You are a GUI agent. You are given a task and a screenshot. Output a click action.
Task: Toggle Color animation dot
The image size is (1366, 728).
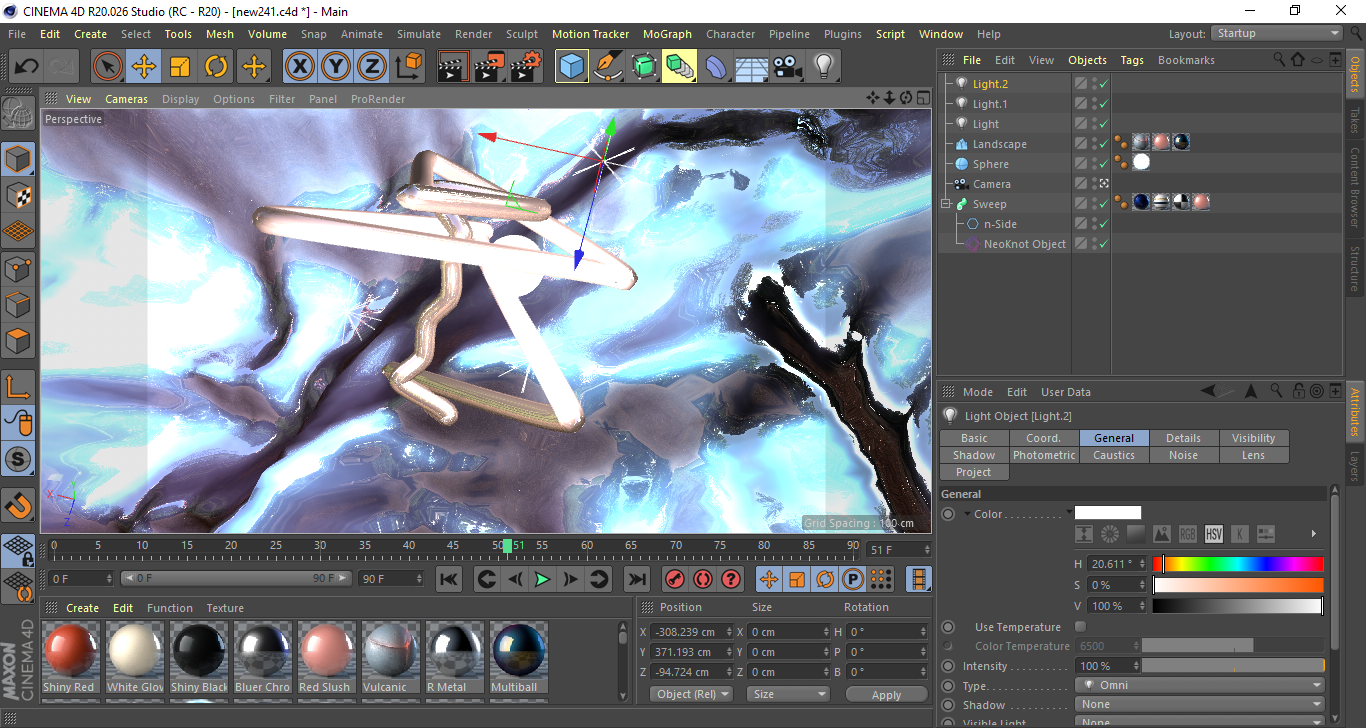coord(948,514)
